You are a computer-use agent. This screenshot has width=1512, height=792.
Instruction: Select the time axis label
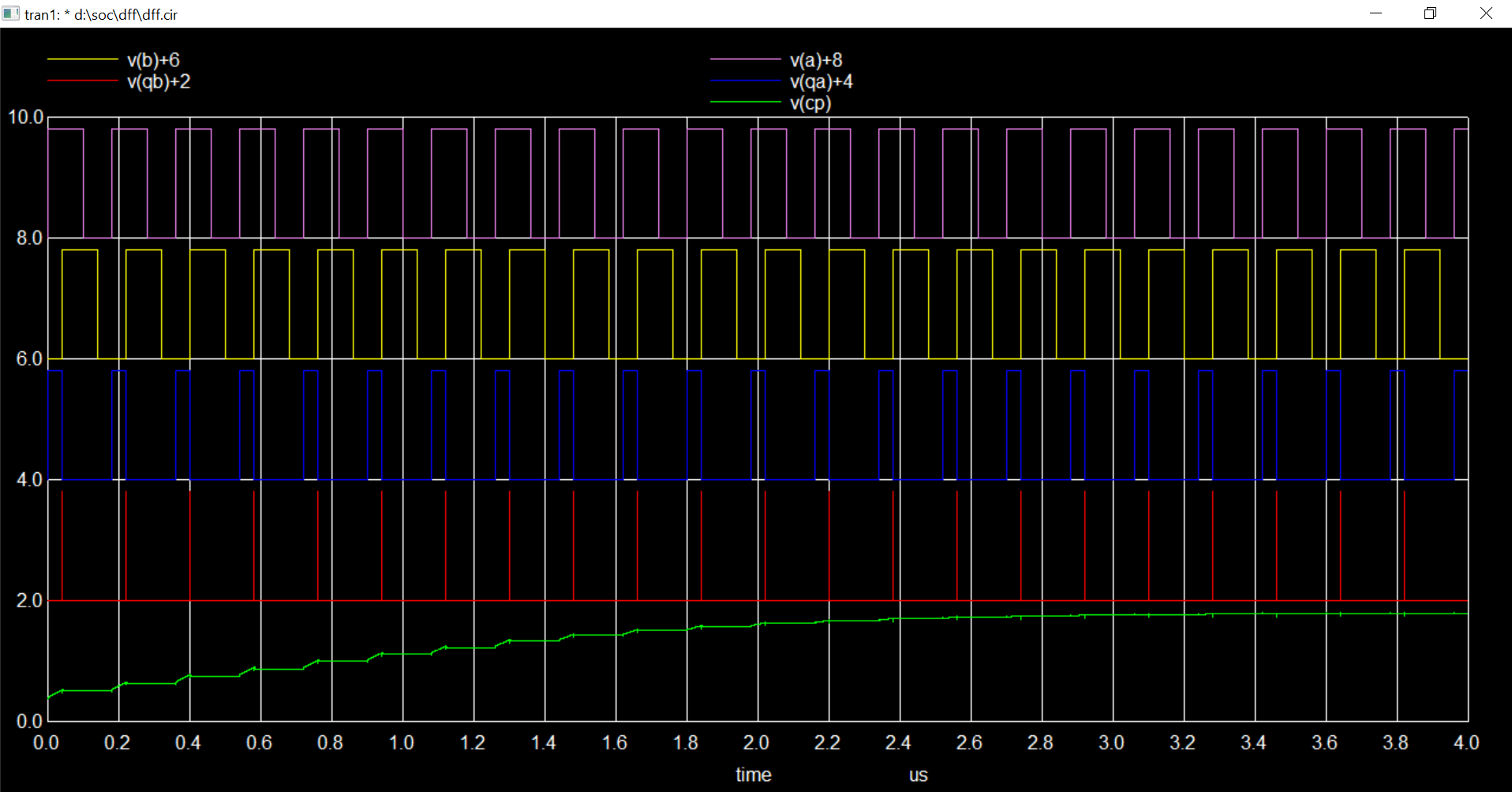(x=753, y=775)
